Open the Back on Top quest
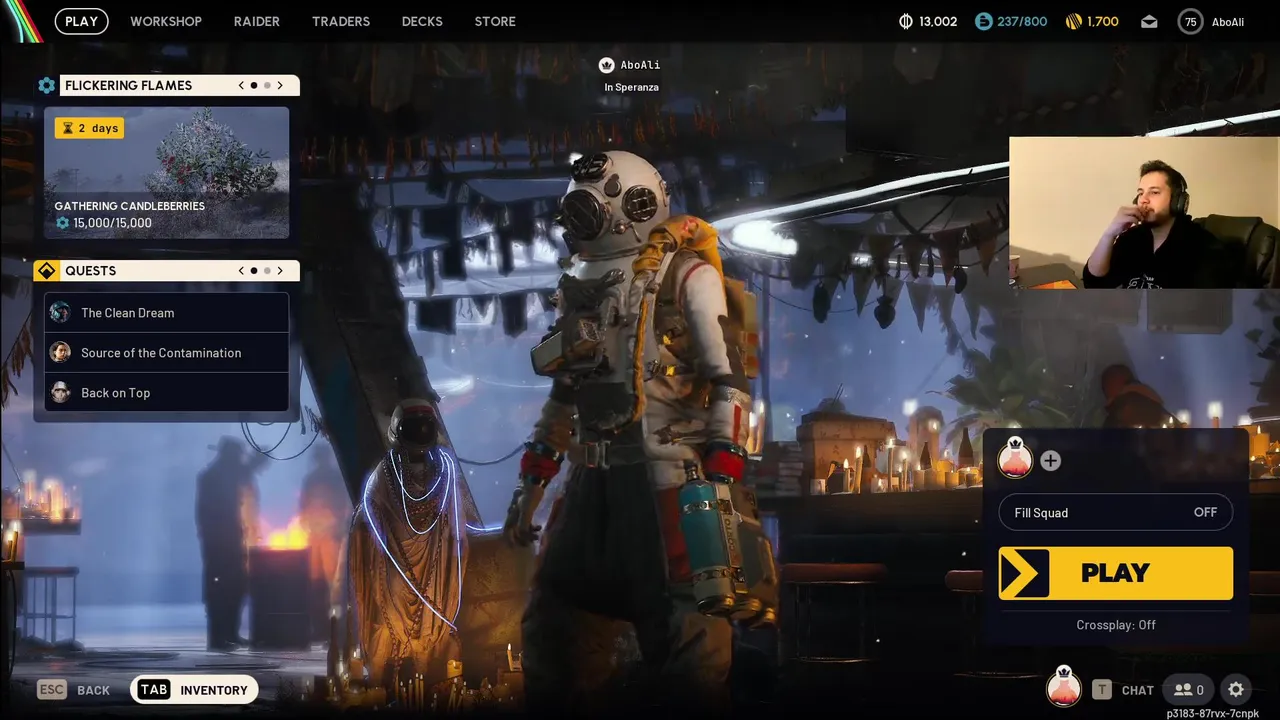 tap(167, 393)
